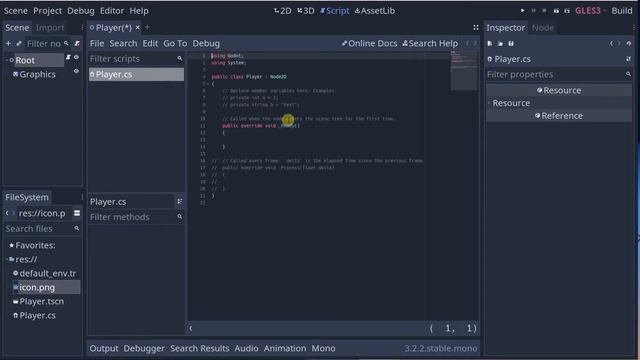Toggle alphabetical sorting of methods list
640x360 pixels.
pos(180,202)
